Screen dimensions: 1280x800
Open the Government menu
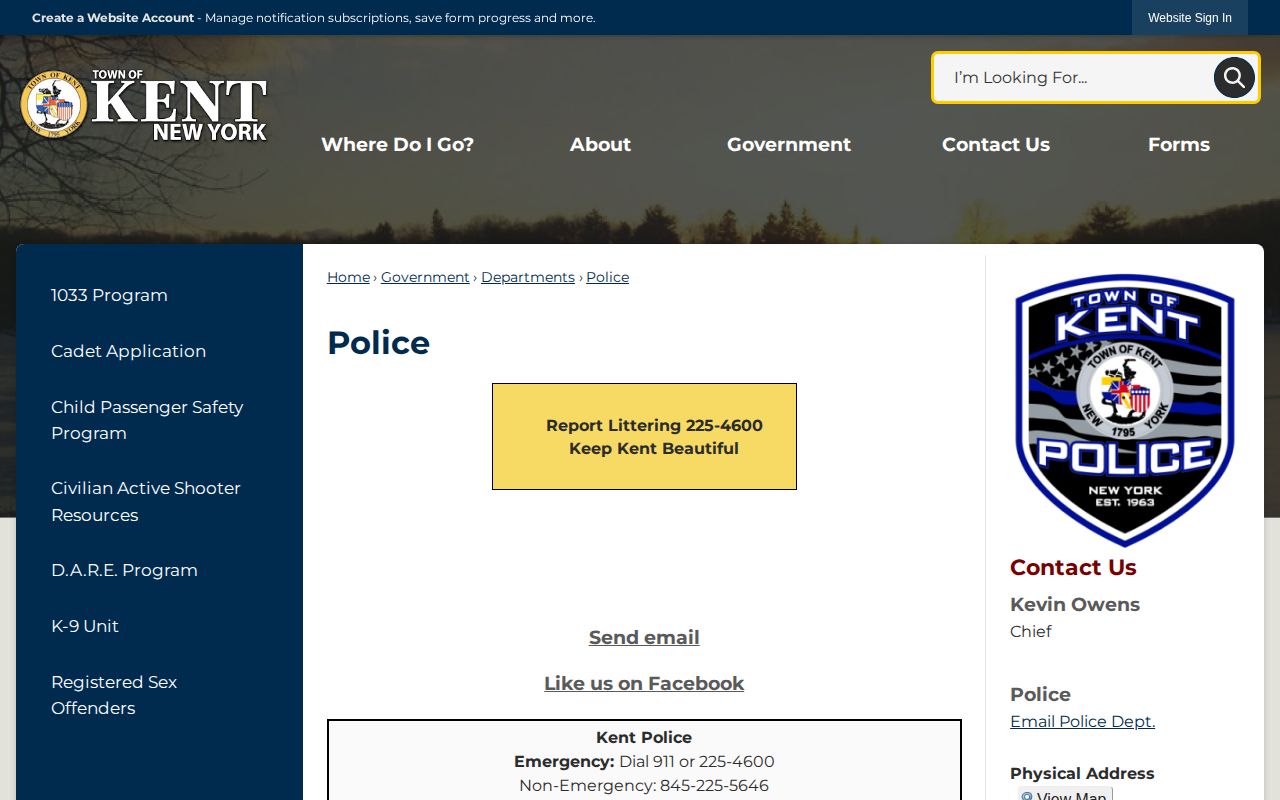[x=789, y=144]
